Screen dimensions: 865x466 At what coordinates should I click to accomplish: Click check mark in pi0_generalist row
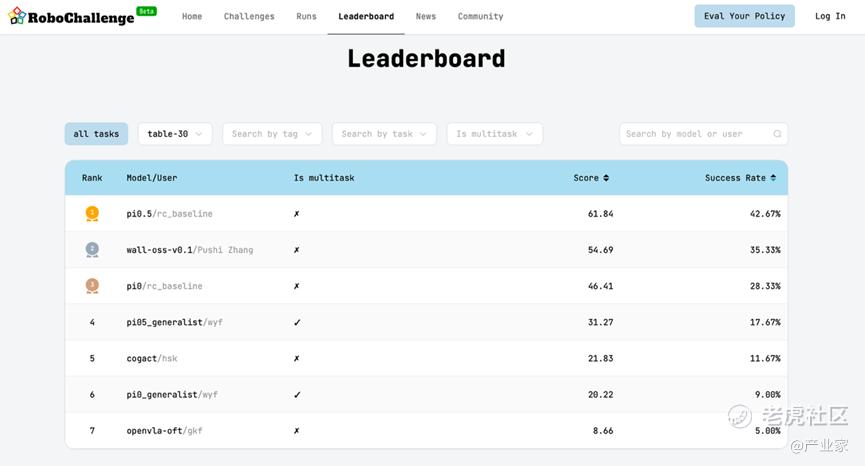point(297,394)
